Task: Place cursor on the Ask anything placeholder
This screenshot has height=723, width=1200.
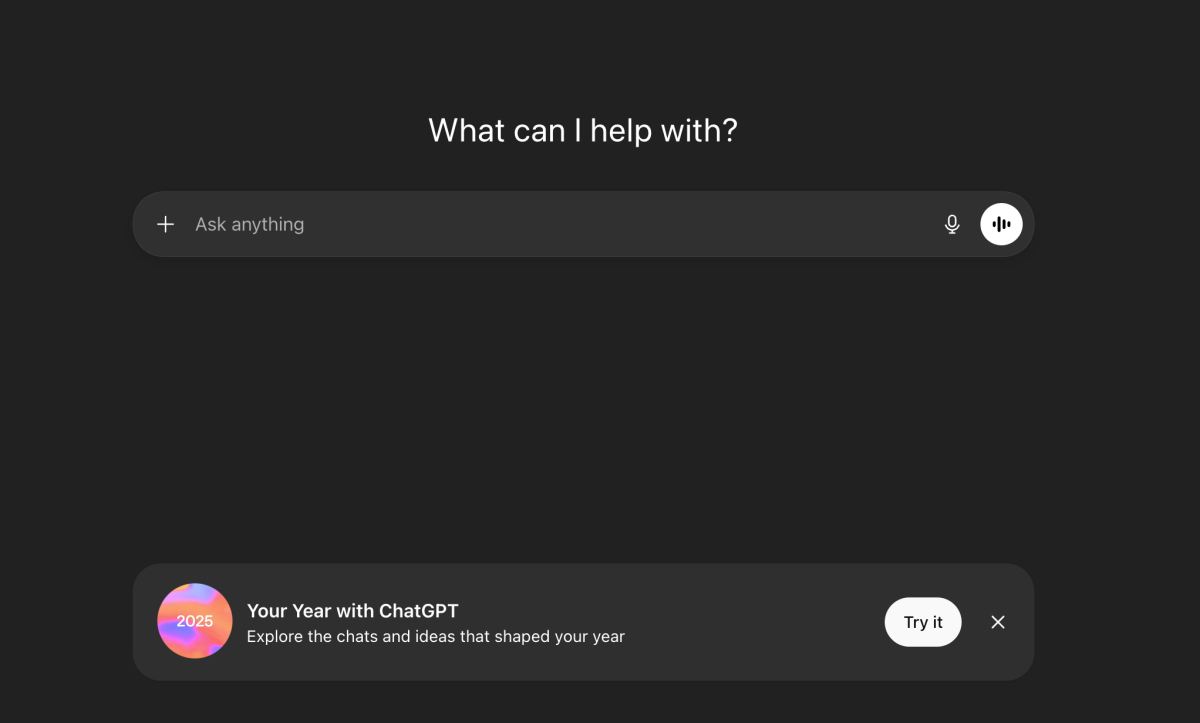Action: pos(249,224)
